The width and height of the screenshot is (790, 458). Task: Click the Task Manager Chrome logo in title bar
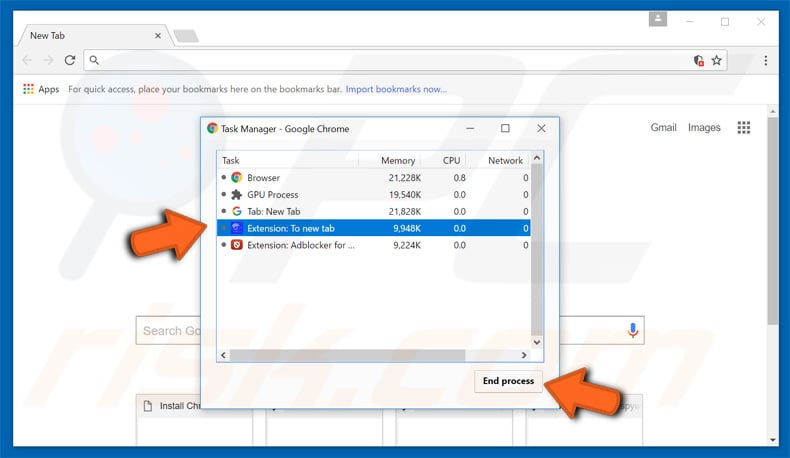[x=212, y=128]
